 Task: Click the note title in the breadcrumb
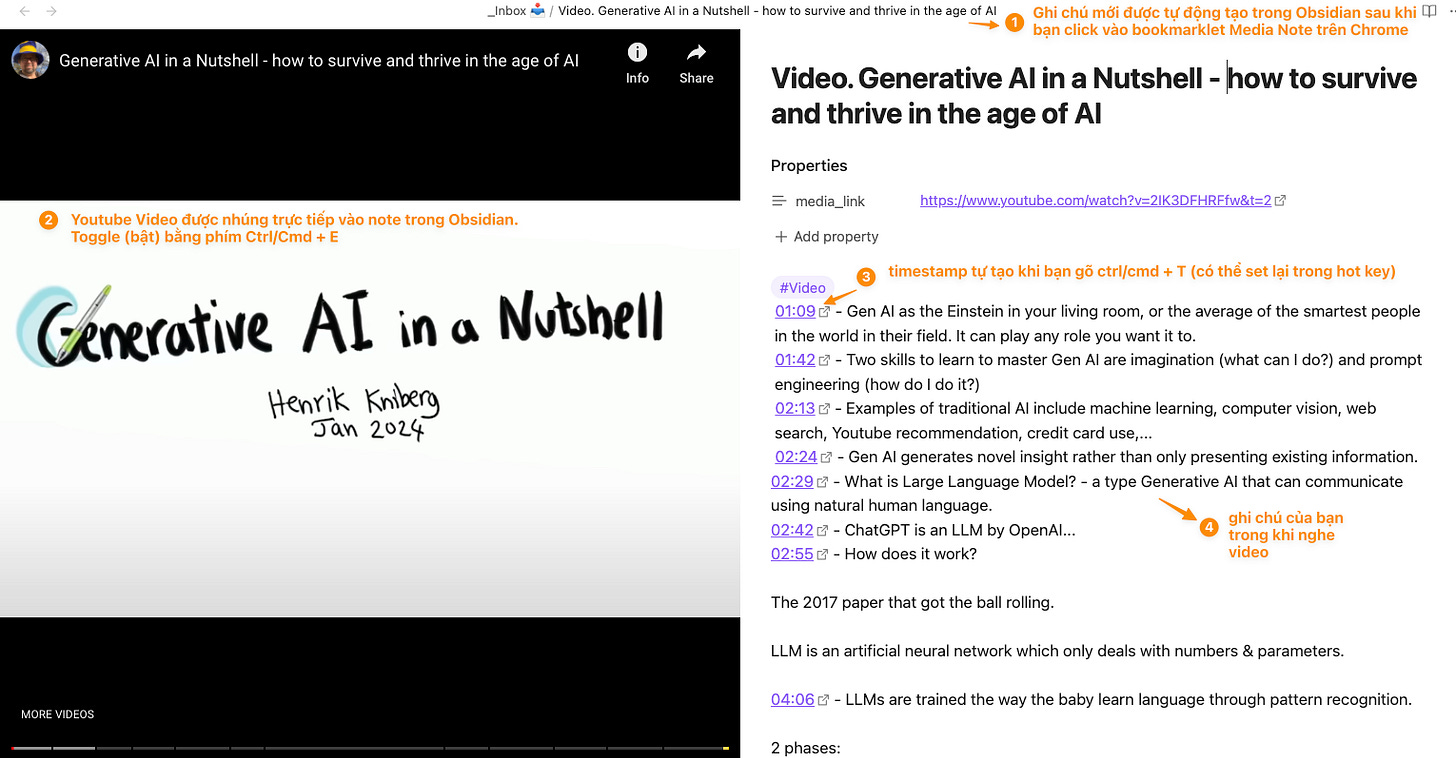(777, 11)
